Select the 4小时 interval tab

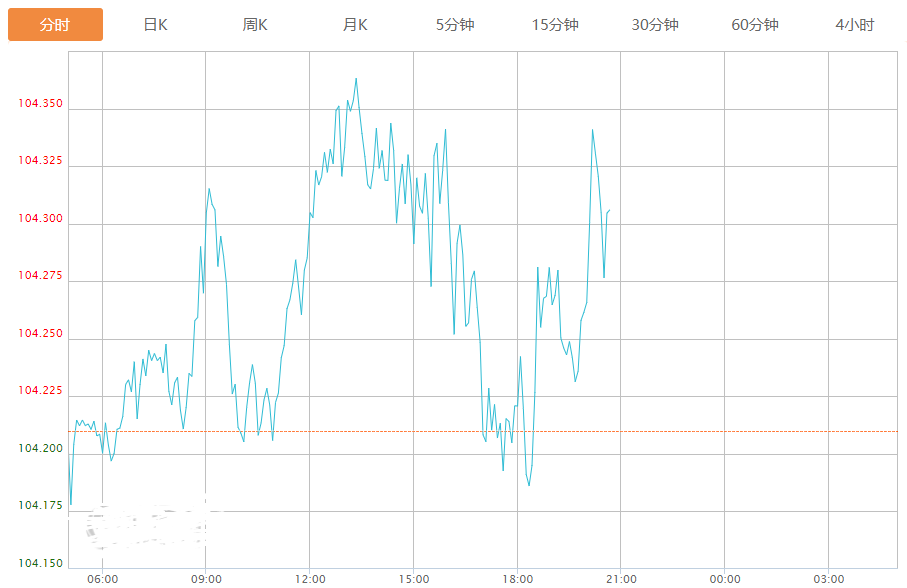pyautogui.click(x=854, y=25)
